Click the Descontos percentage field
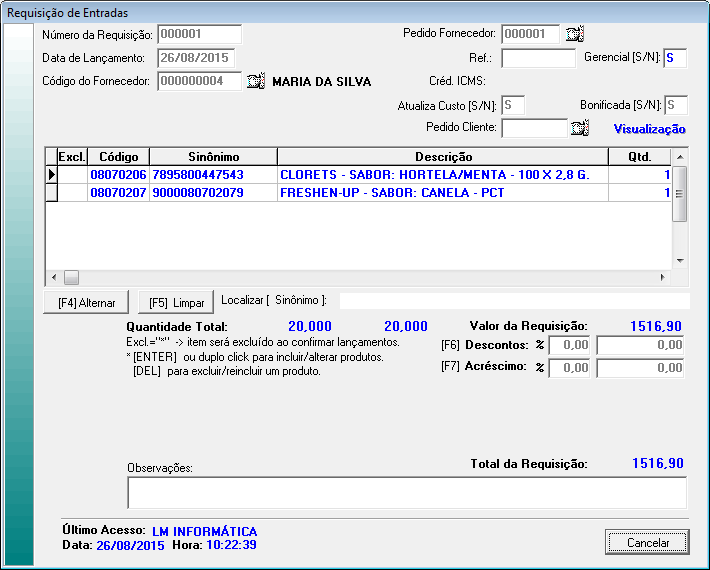The image size is (710, 570). point(569,345)
